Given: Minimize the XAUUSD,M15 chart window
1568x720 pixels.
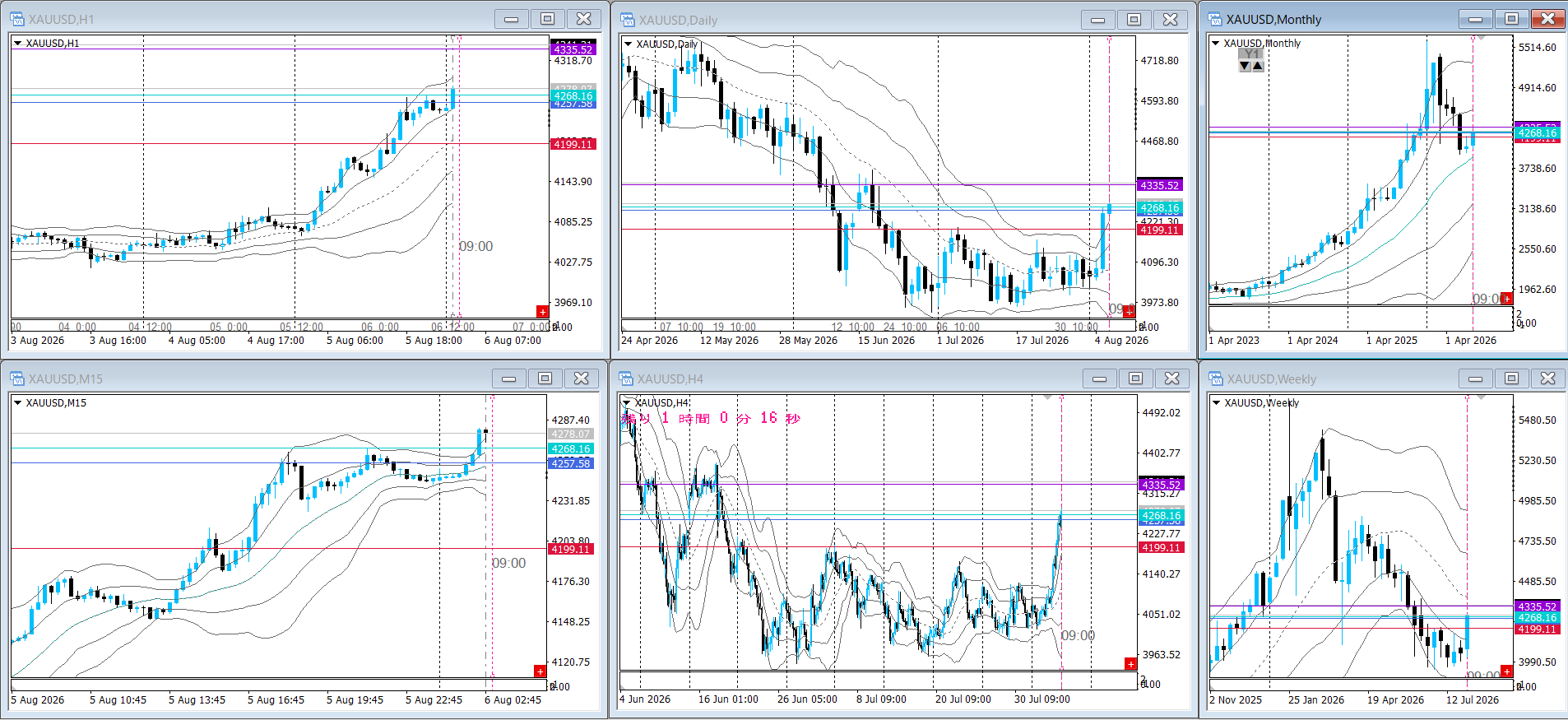Looking at the screenshot, I should pos(509,379).
